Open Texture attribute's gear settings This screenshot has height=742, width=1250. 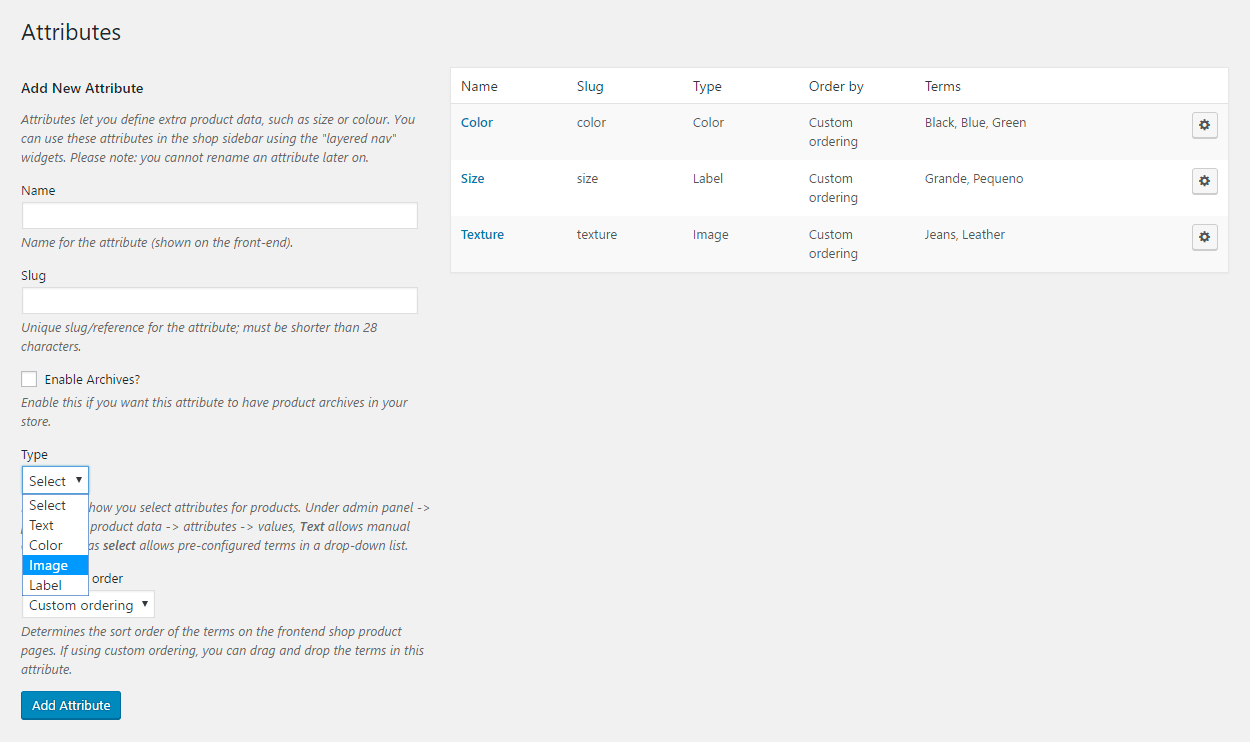[x=1204, y=237]
